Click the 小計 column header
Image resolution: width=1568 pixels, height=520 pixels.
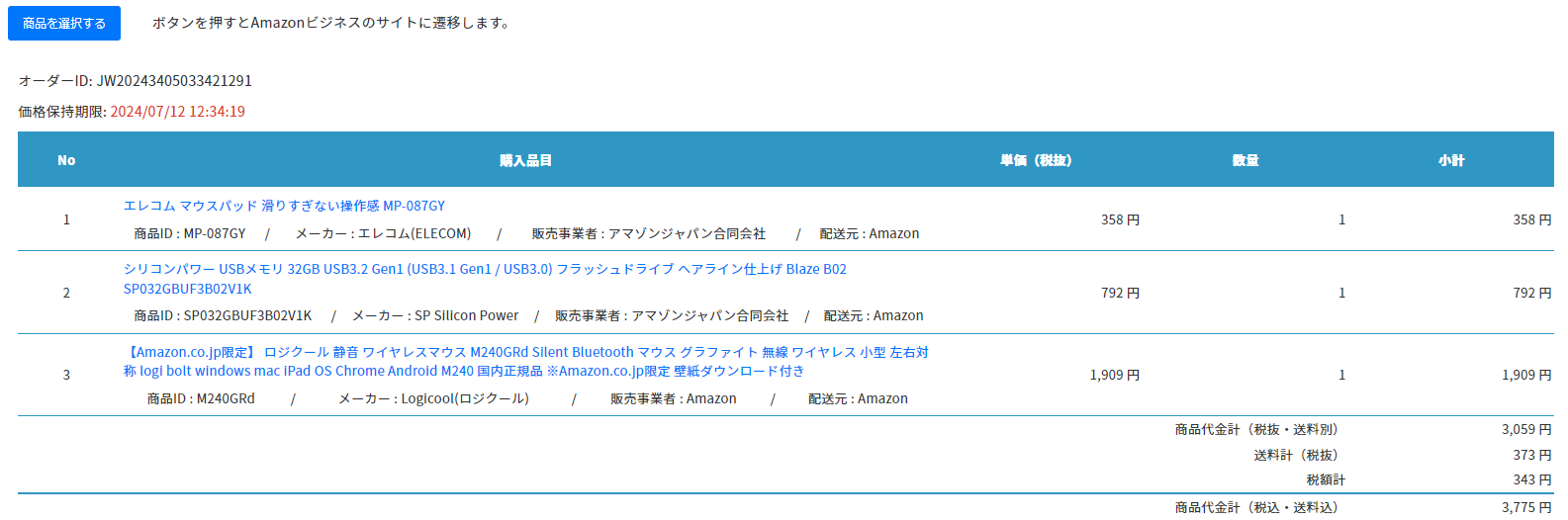[x=1451, y=160]
